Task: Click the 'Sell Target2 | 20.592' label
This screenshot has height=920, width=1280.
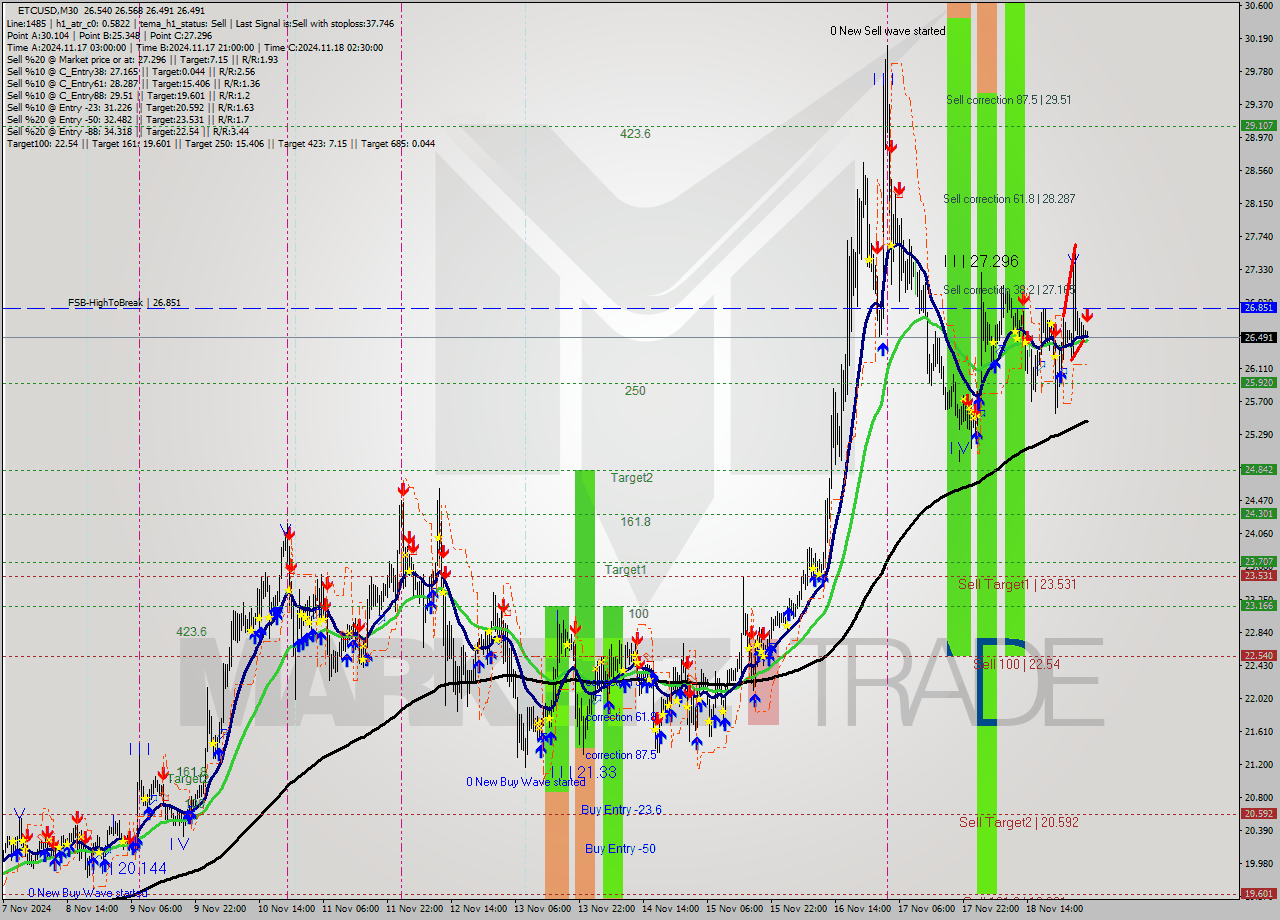Action: coord(1018,822)
